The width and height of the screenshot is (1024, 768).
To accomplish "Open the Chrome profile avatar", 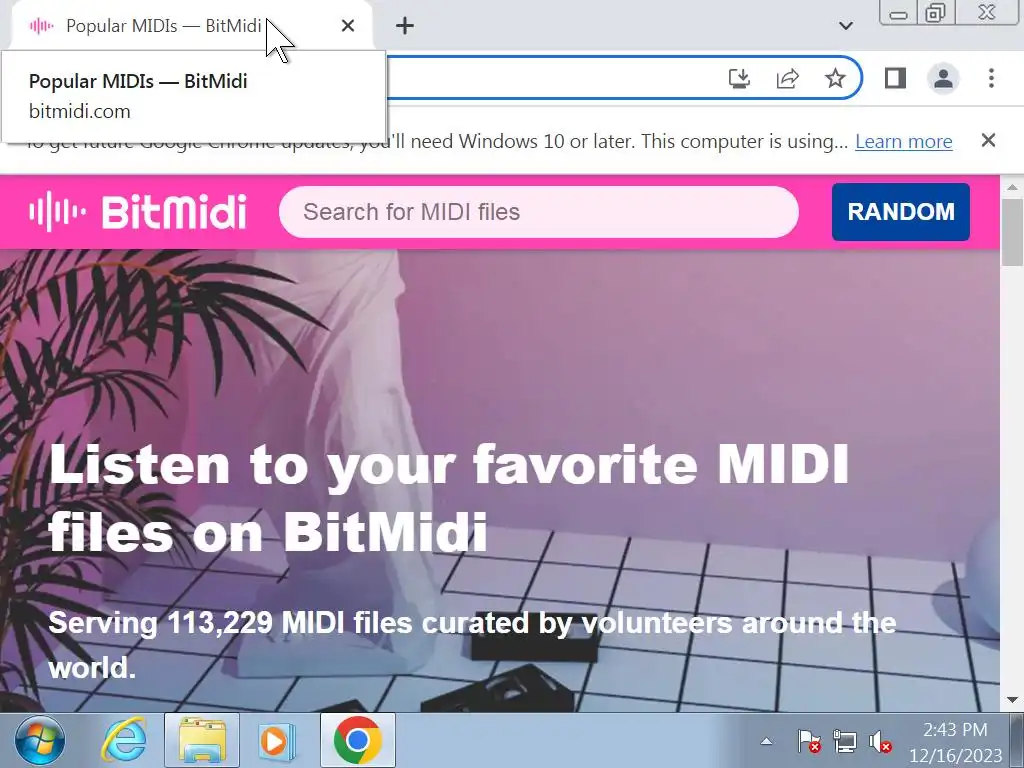I will (943, 78).
